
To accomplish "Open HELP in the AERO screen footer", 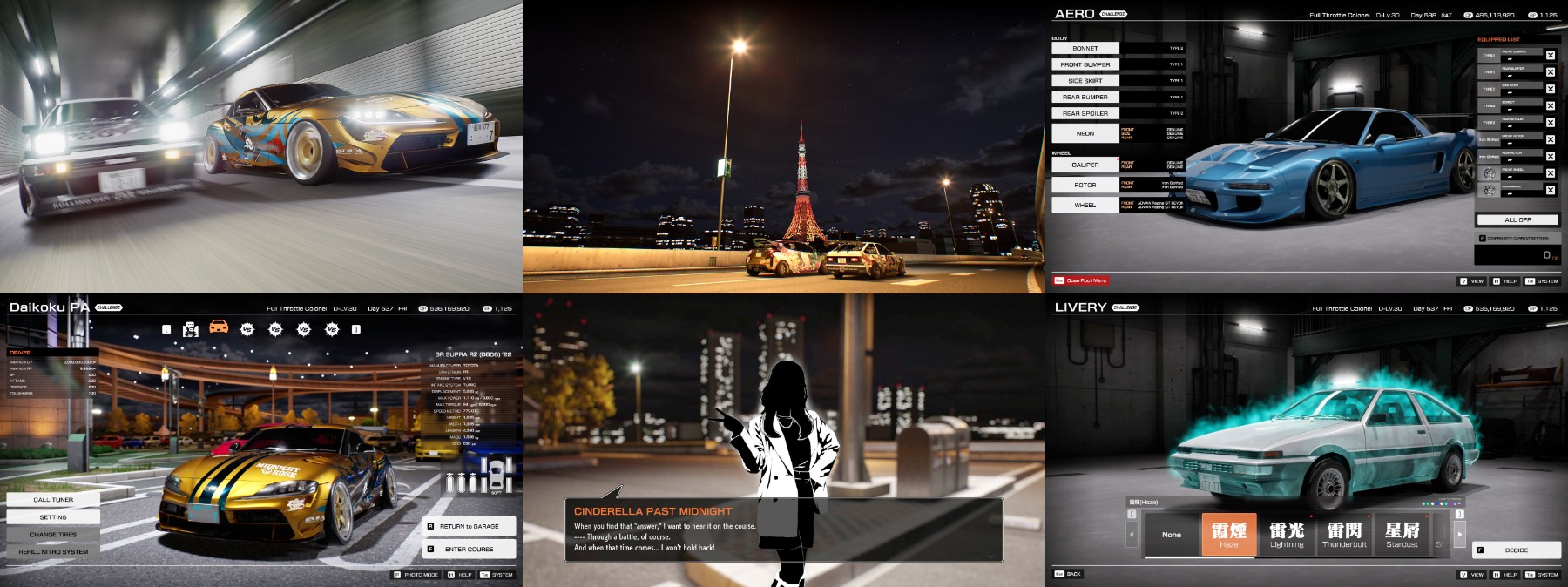I will point(1505,281).
